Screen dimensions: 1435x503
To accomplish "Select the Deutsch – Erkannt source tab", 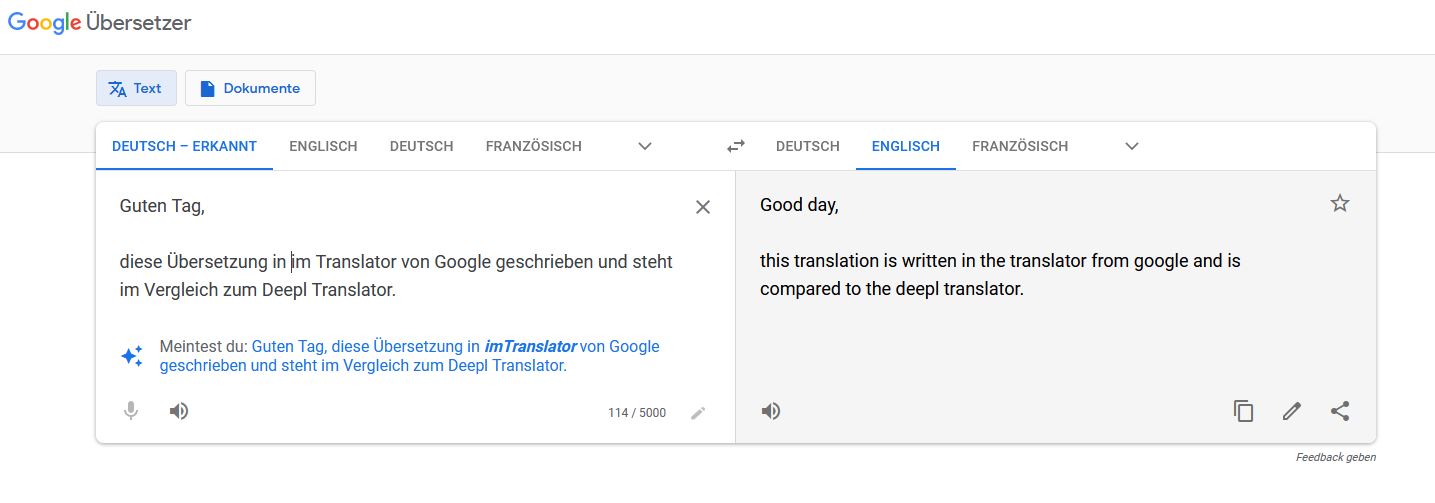I will point(184,146).
